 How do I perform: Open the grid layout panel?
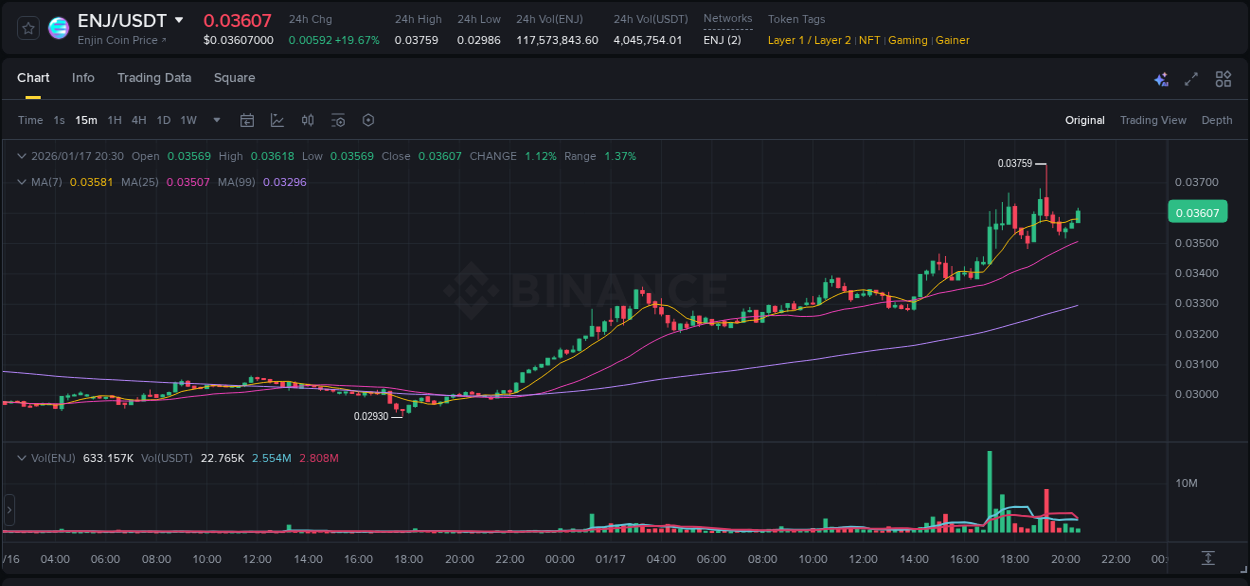tap(1223, 79)
